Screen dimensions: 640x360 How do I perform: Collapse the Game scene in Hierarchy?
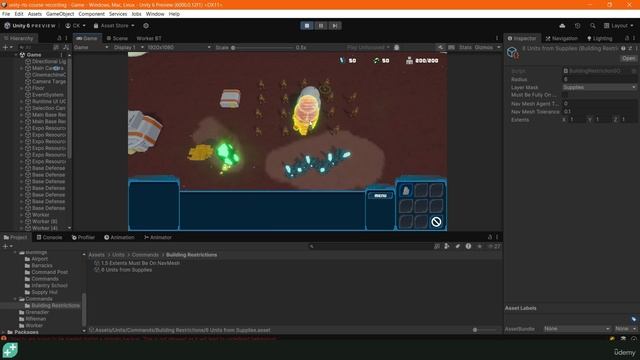[x=16, y=54]
